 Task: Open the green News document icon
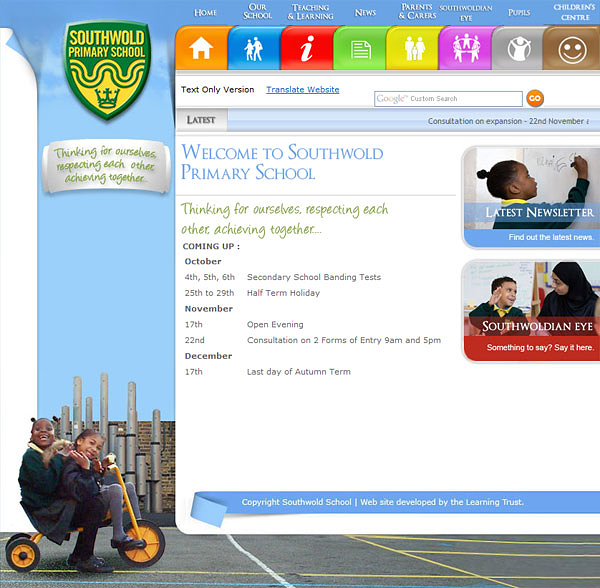click(360, 48)
